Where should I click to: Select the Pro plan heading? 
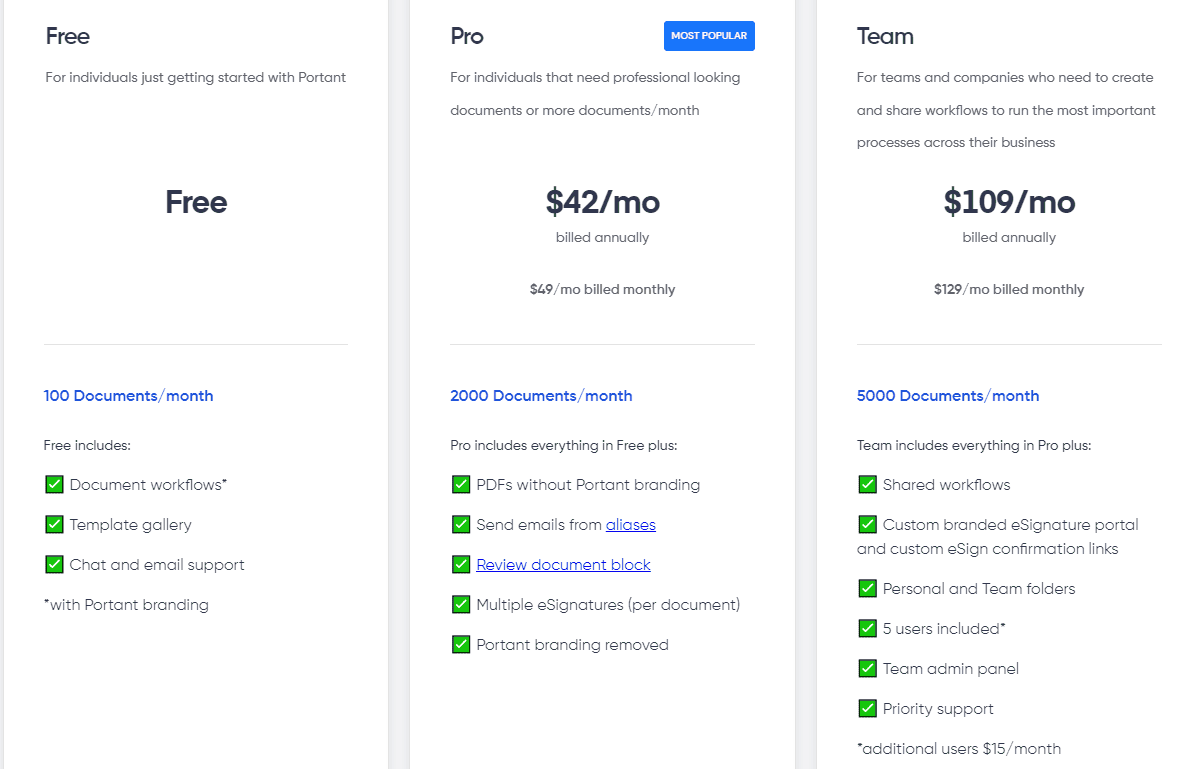467,36
